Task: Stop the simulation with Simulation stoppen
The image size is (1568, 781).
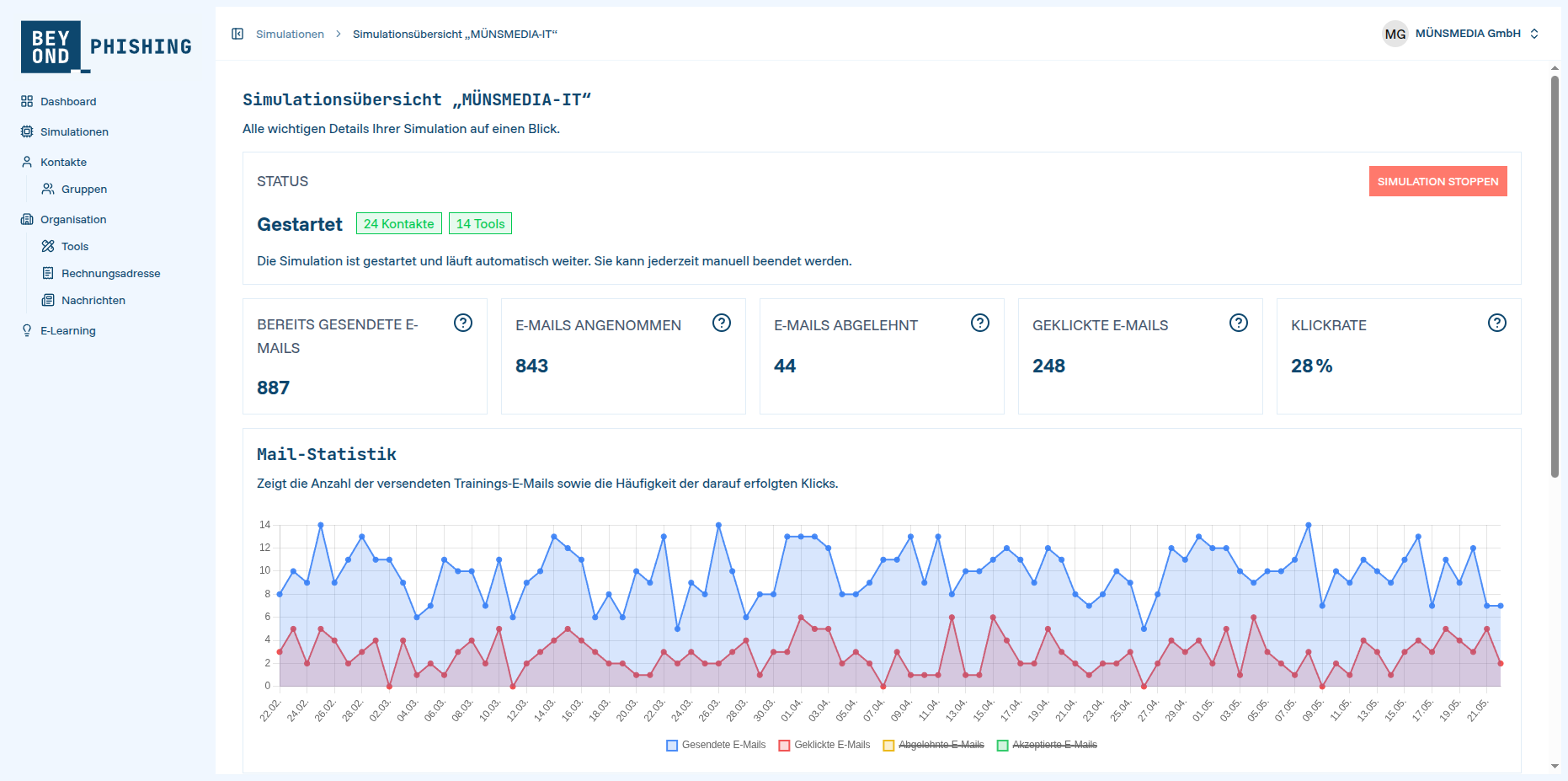Action: pos(1437,181)
